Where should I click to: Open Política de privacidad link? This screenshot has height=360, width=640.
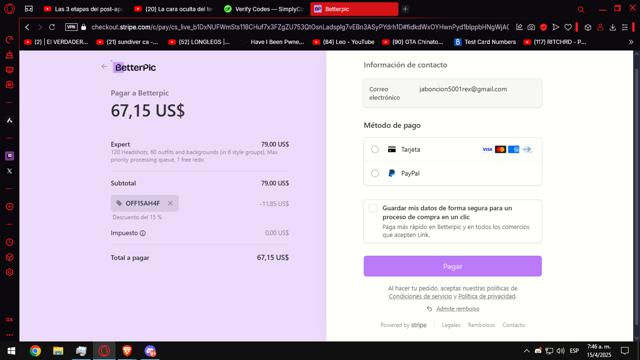tap(487, 296)
